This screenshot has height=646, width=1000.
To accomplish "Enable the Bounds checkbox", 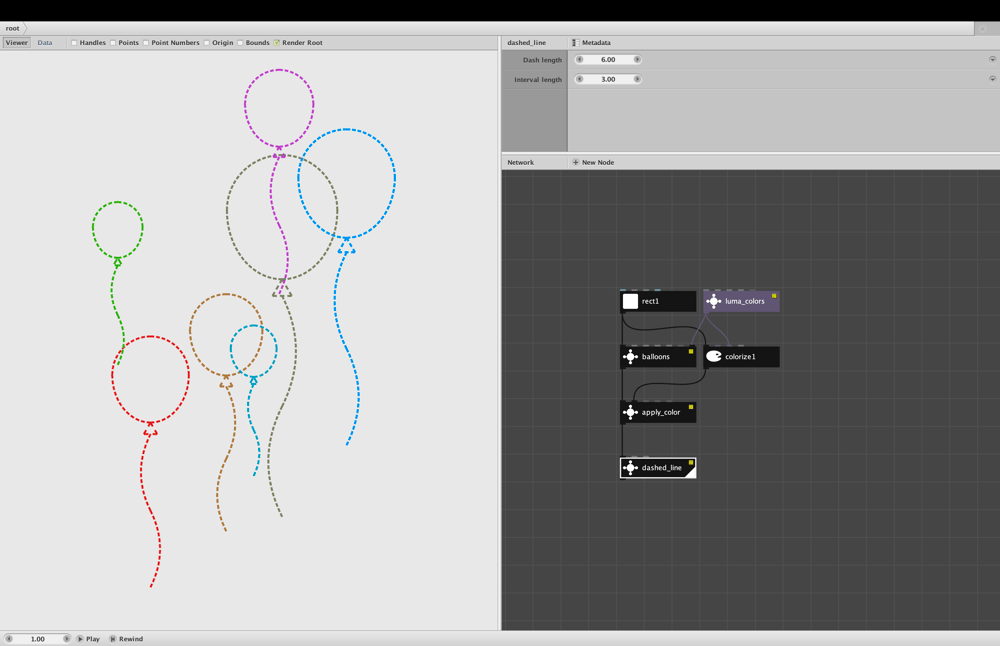I will [x=240, y=43].
